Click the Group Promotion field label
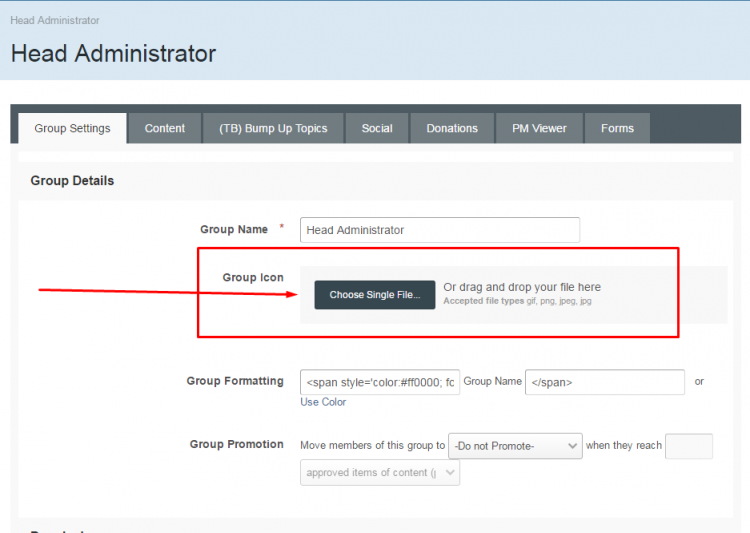 click(x=237, y=444)
